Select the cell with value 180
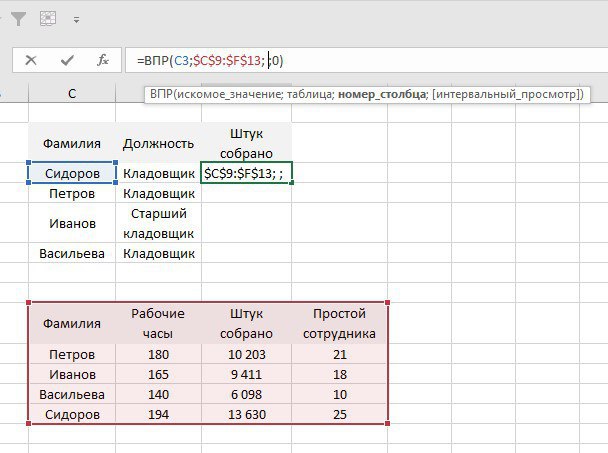Screen dimensions: 608x453 tap(158, 354)
